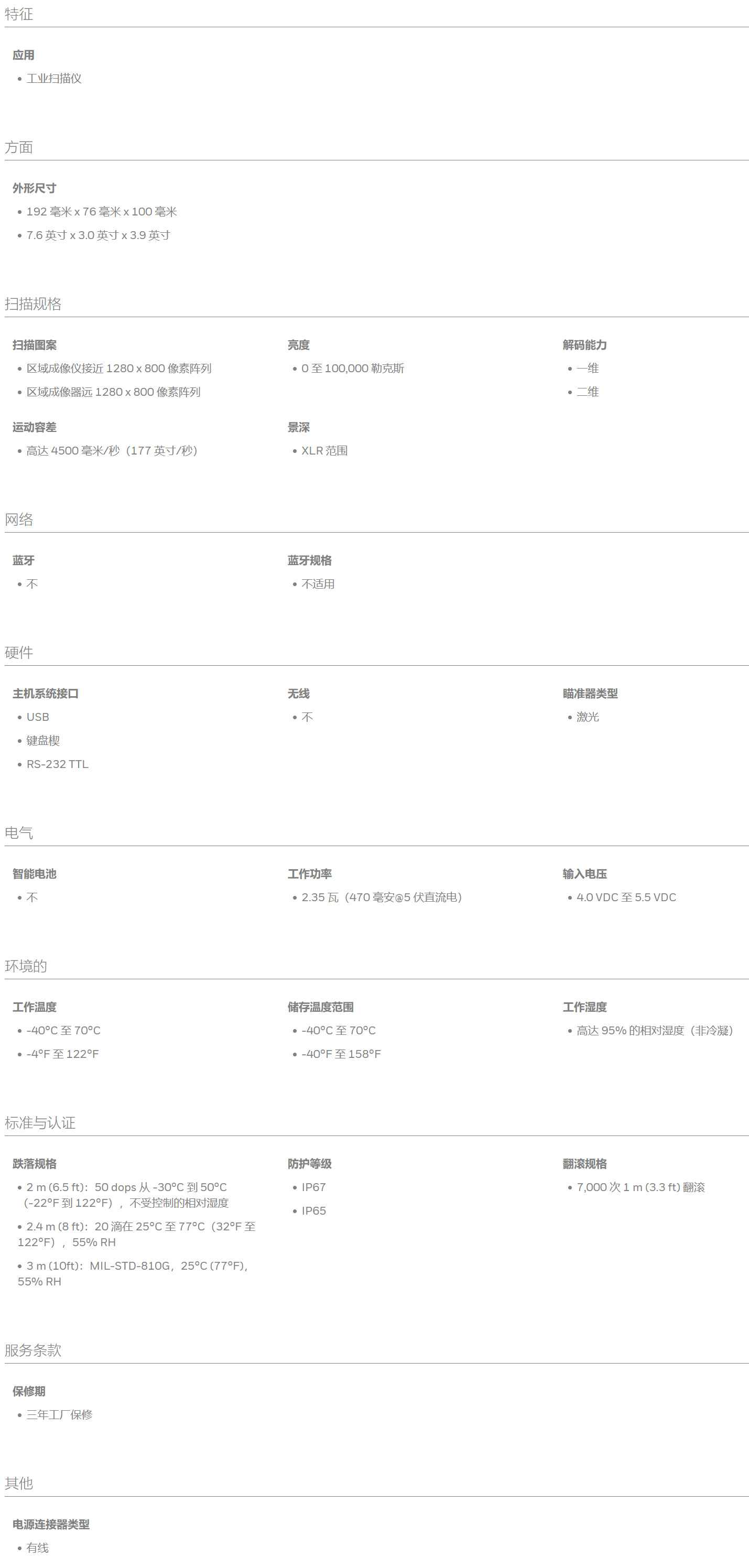Image resolution: width=749 pixels, height=1568 pixels.
Task: Select the 区域成像仪接近 1280 x 800 entry
Action: [120, 368]
